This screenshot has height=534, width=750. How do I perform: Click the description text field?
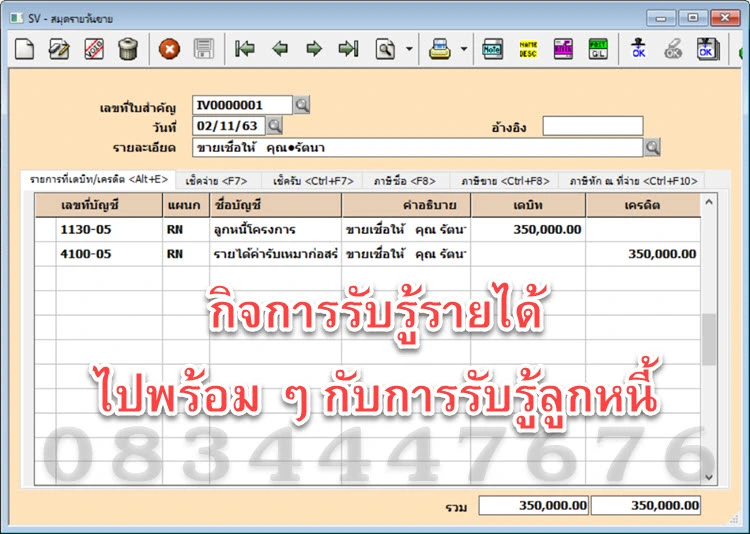[x=417, y=147]
